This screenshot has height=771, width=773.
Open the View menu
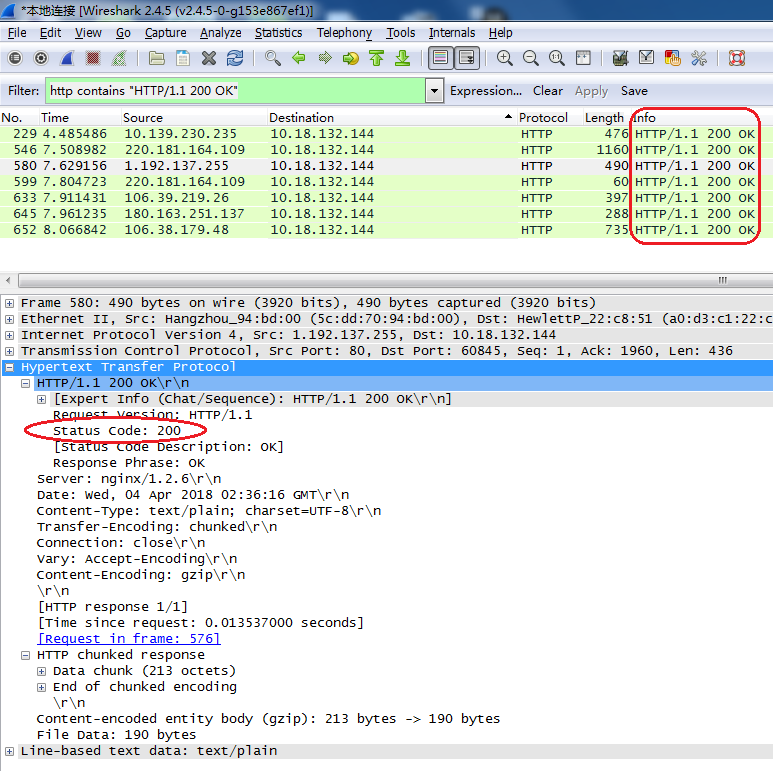[88, 33]
